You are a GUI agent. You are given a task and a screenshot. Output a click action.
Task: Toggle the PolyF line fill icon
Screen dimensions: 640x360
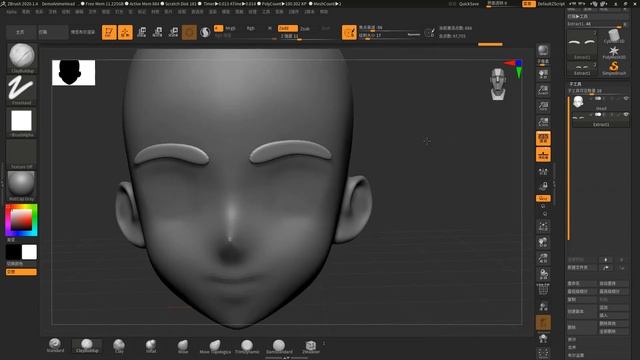[543, 290]
